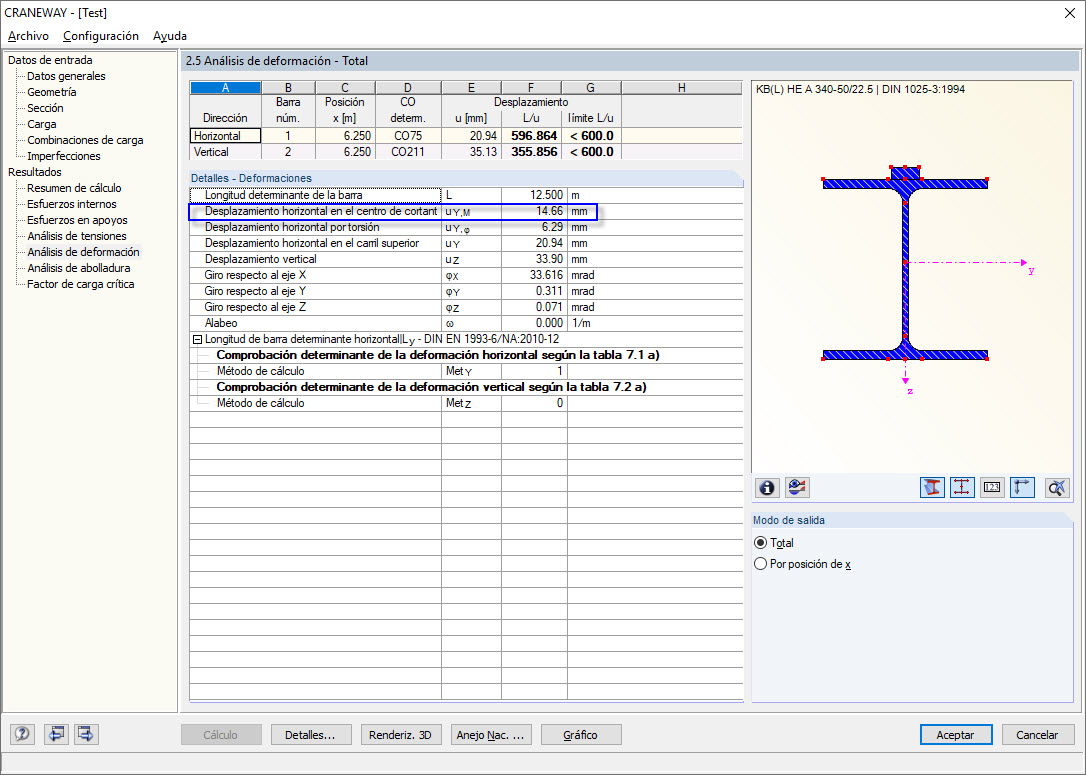Click the Resultados tree heading
This screenshot has width=1086, height=775.
(x=35, y=172)
